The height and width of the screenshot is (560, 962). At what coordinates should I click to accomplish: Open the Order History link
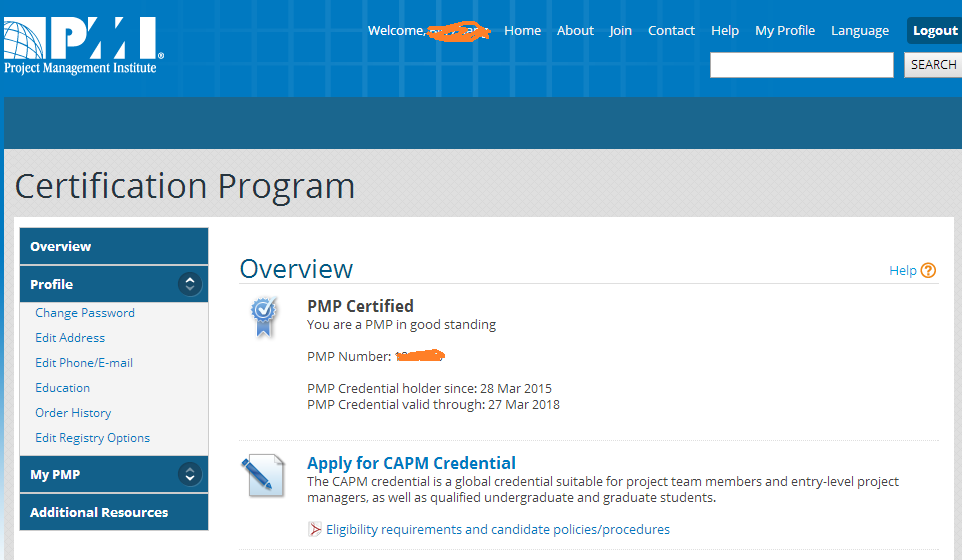tap(73, 413)
